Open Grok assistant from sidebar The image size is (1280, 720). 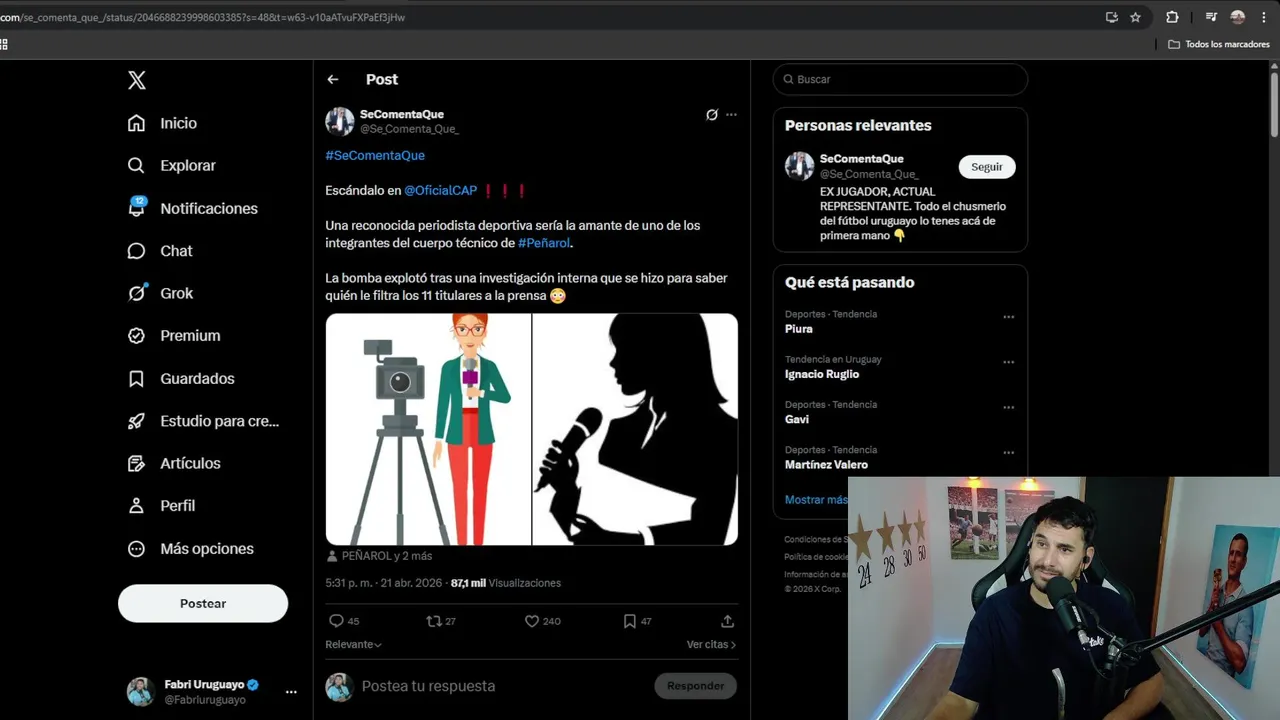click(160, 293)
